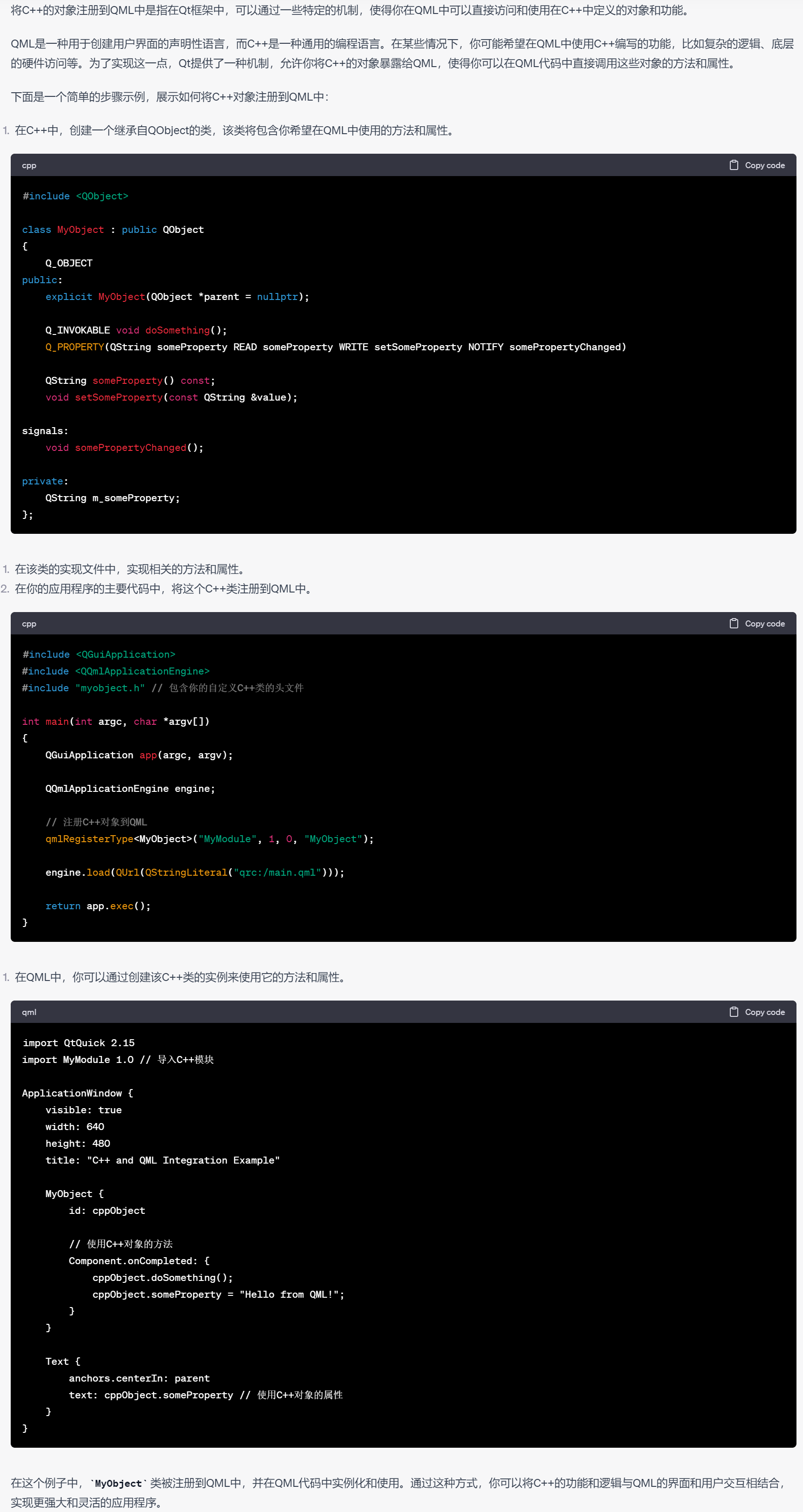Click 'QQmlApplicationEngine engine;' line
This screenshot has width=803, height=1512.
[130, 788]
